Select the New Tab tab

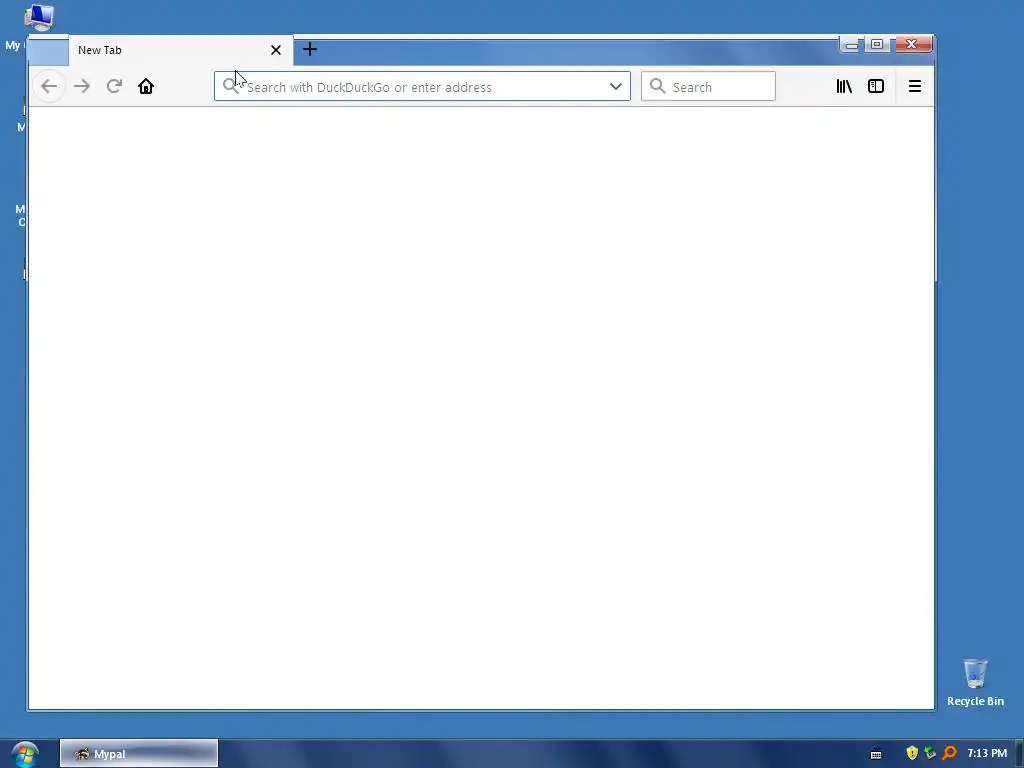coord(180,50)
